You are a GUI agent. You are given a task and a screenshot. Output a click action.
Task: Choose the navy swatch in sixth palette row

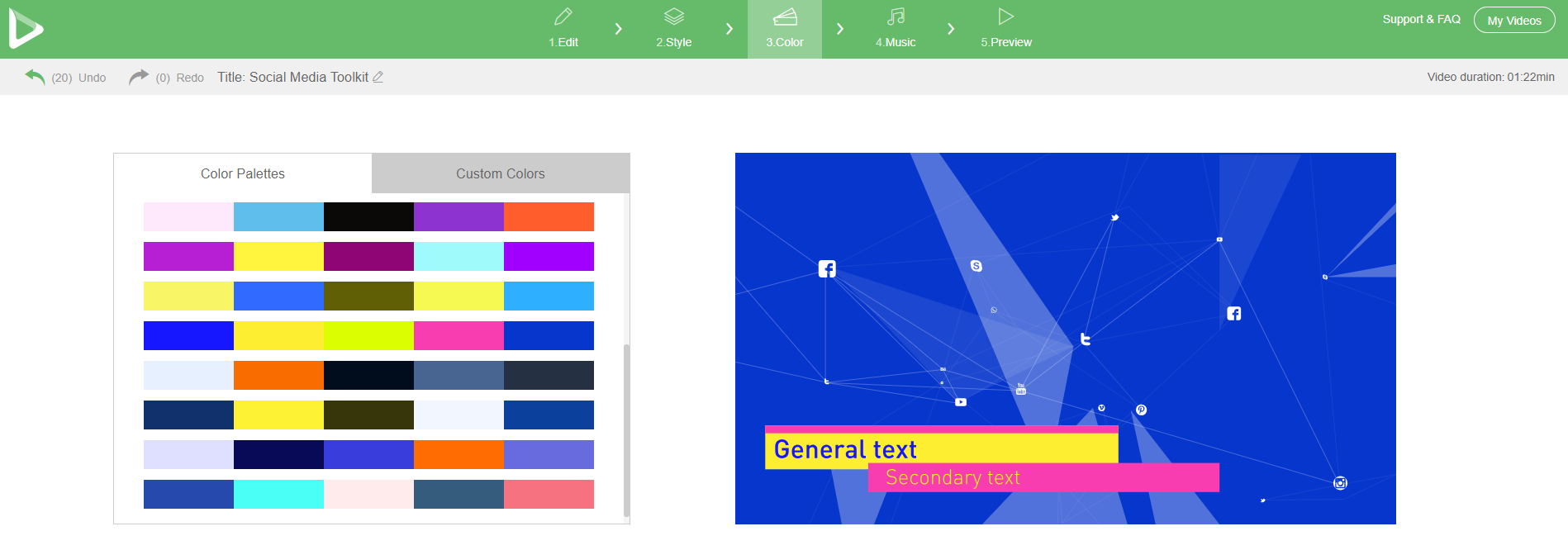click(188, 415)
